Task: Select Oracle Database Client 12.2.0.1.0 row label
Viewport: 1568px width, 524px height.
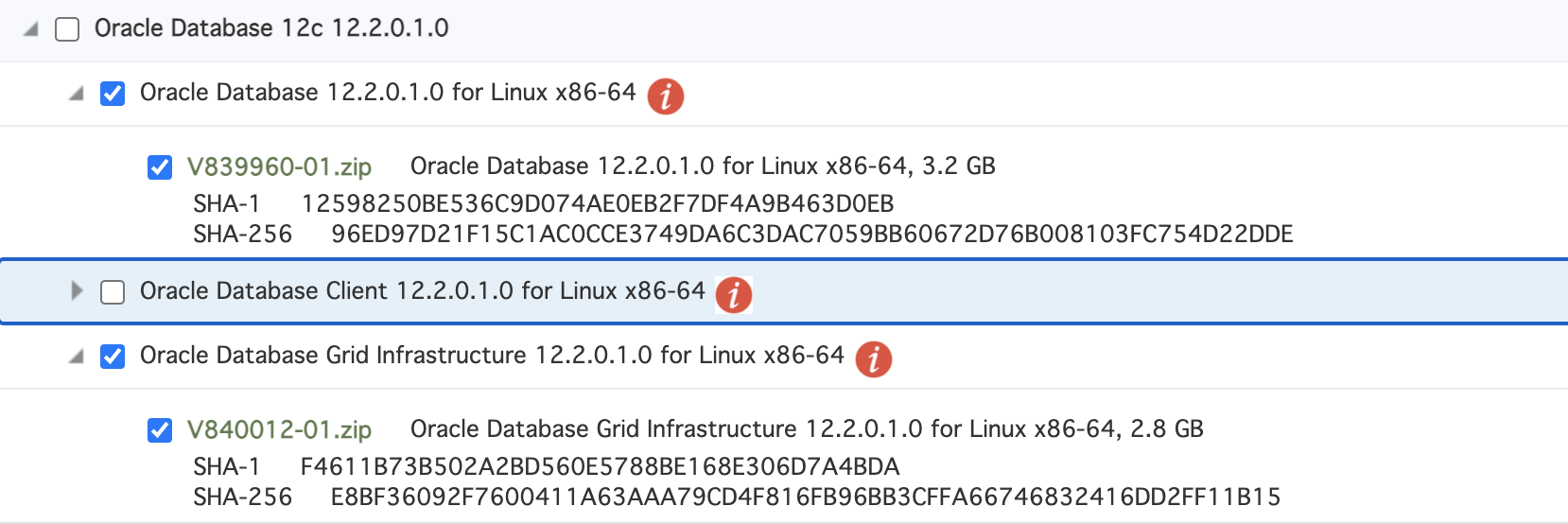Action: coord(423,290)
